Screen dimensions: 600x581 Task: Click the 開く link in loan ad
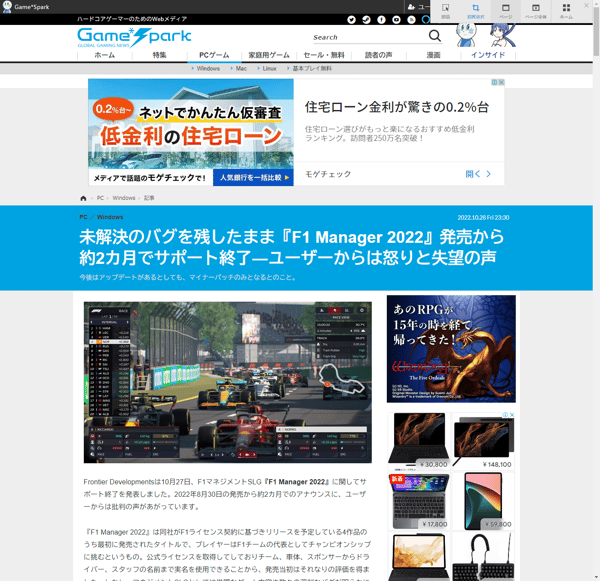click(478, 174)
